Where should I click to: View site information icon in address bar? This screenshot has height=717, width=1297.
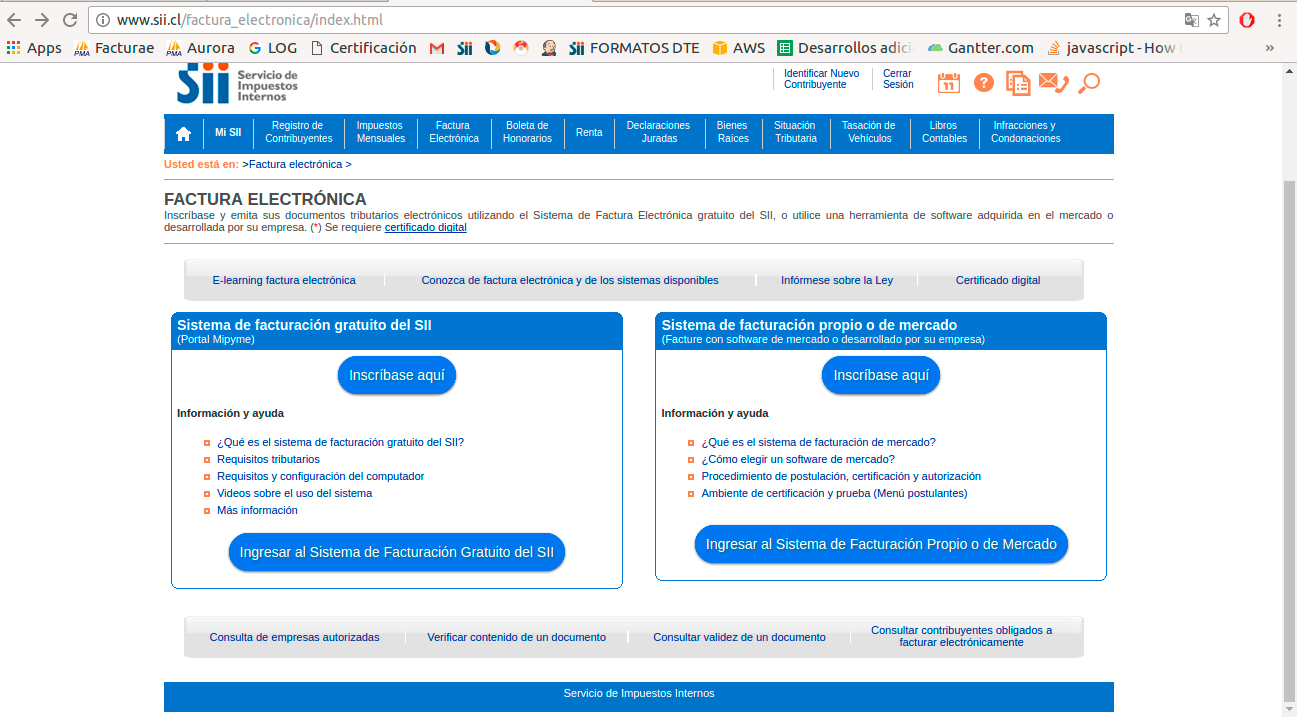click(103, 20)
